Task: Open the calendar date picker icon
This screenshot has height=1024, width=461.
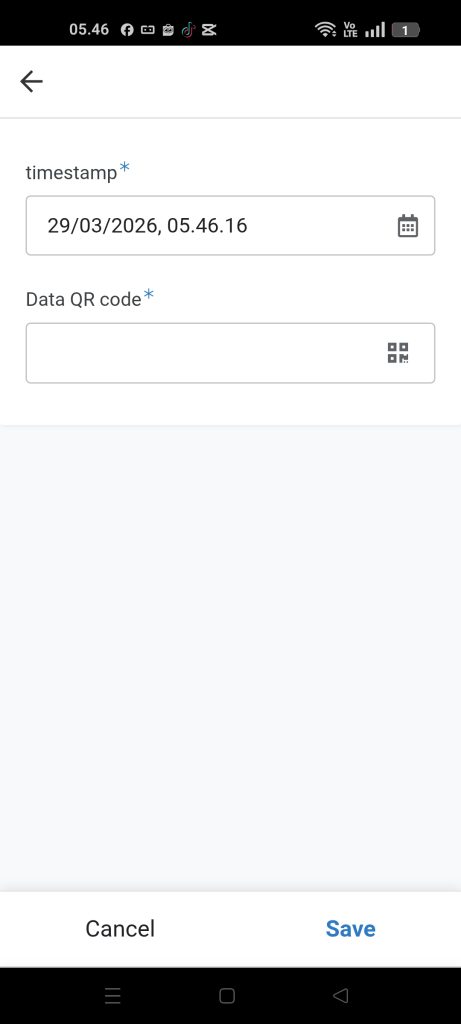Action: 407,226
